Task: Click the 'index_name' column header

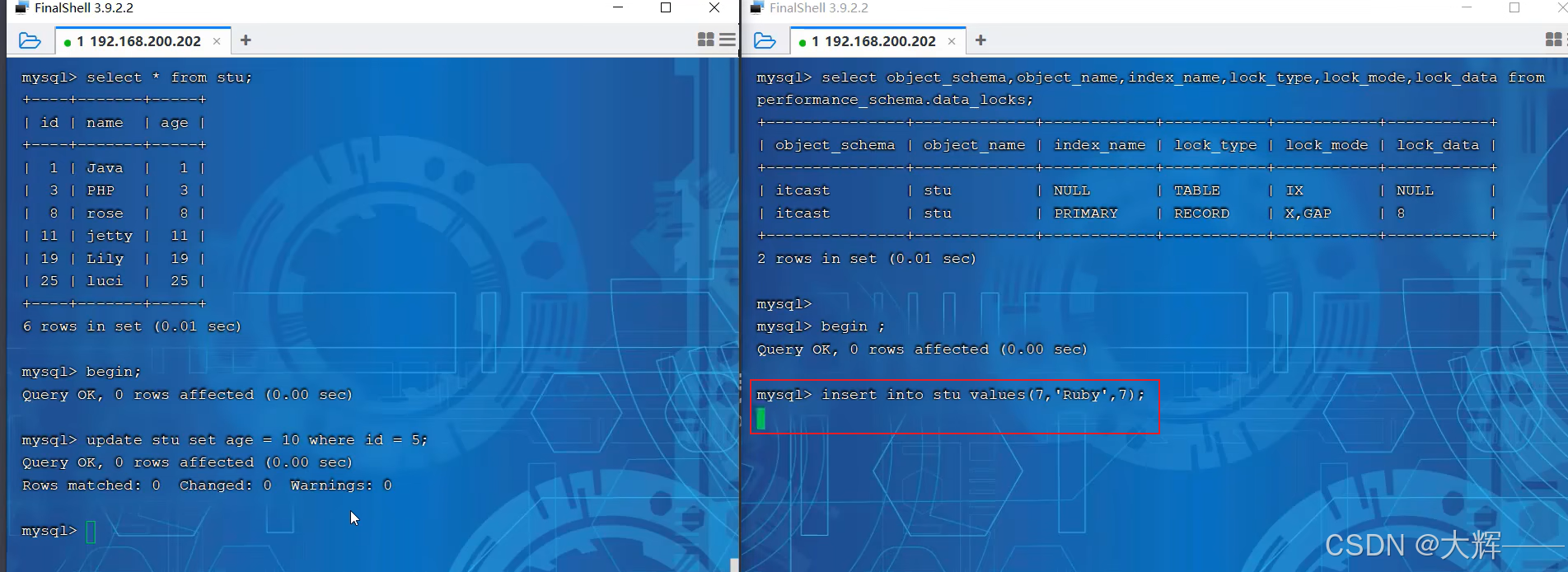Action: (x=1099, y=145)
